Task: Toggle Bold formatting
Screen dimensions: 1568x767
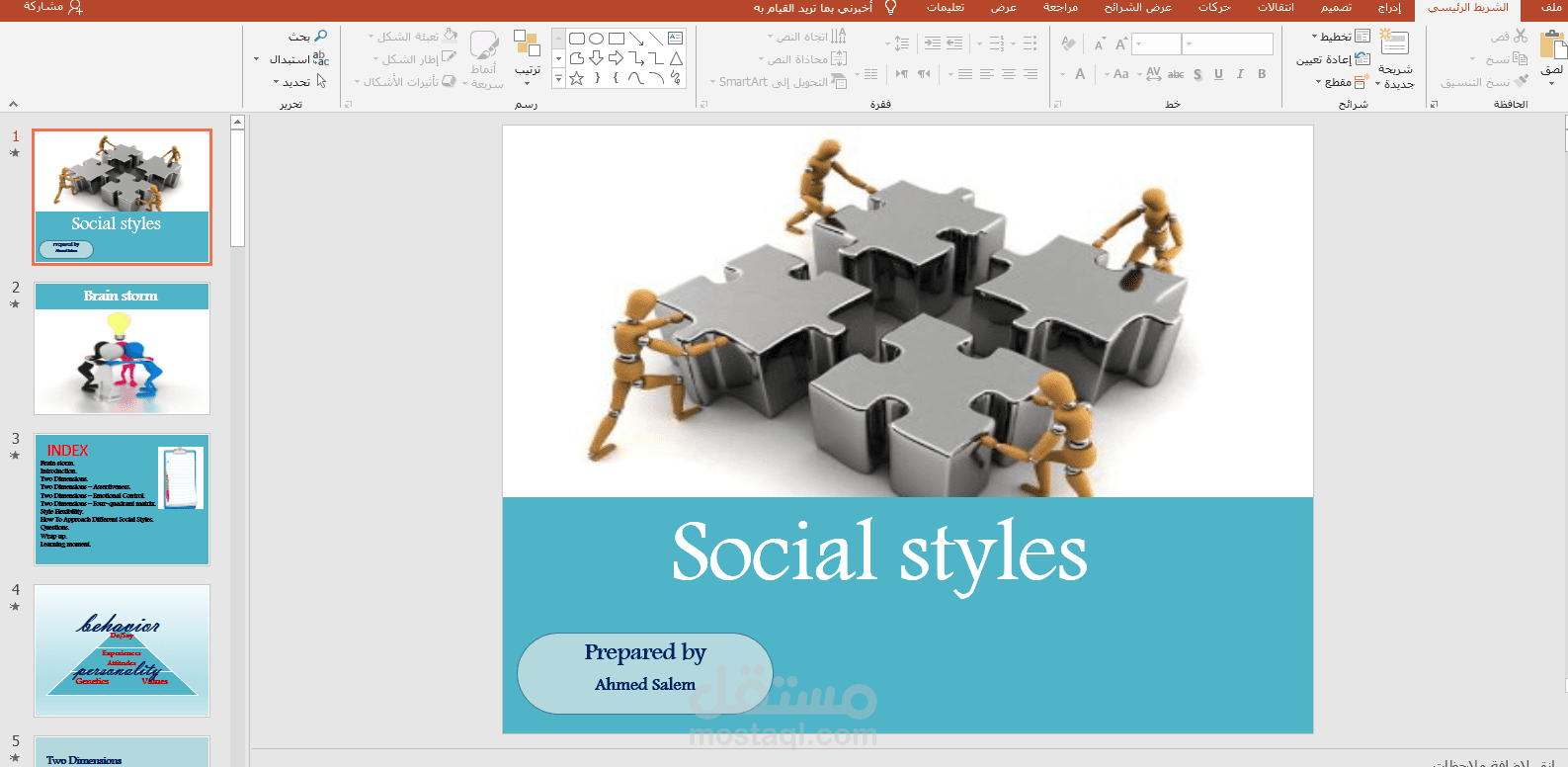Action: click(x=1262, y=74)
